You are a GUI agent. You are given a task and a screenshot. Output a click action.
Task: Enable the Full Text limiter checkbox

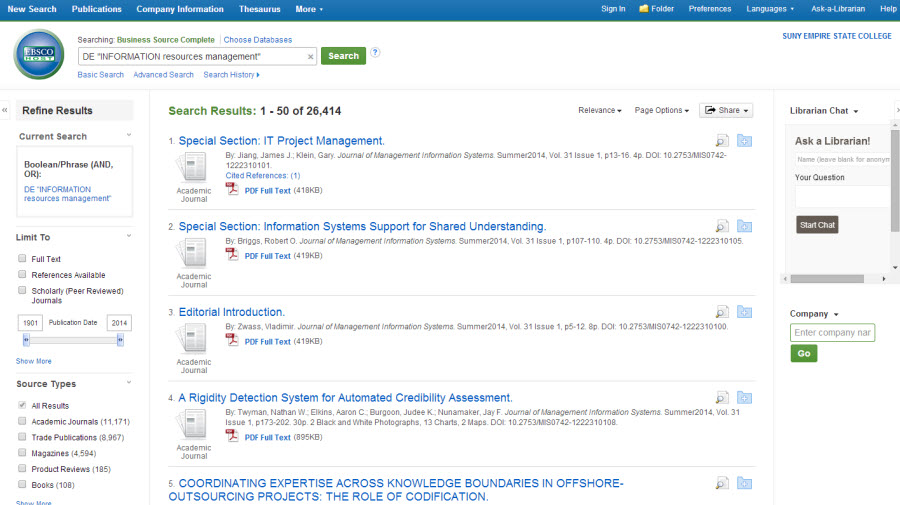pos(22,258)
